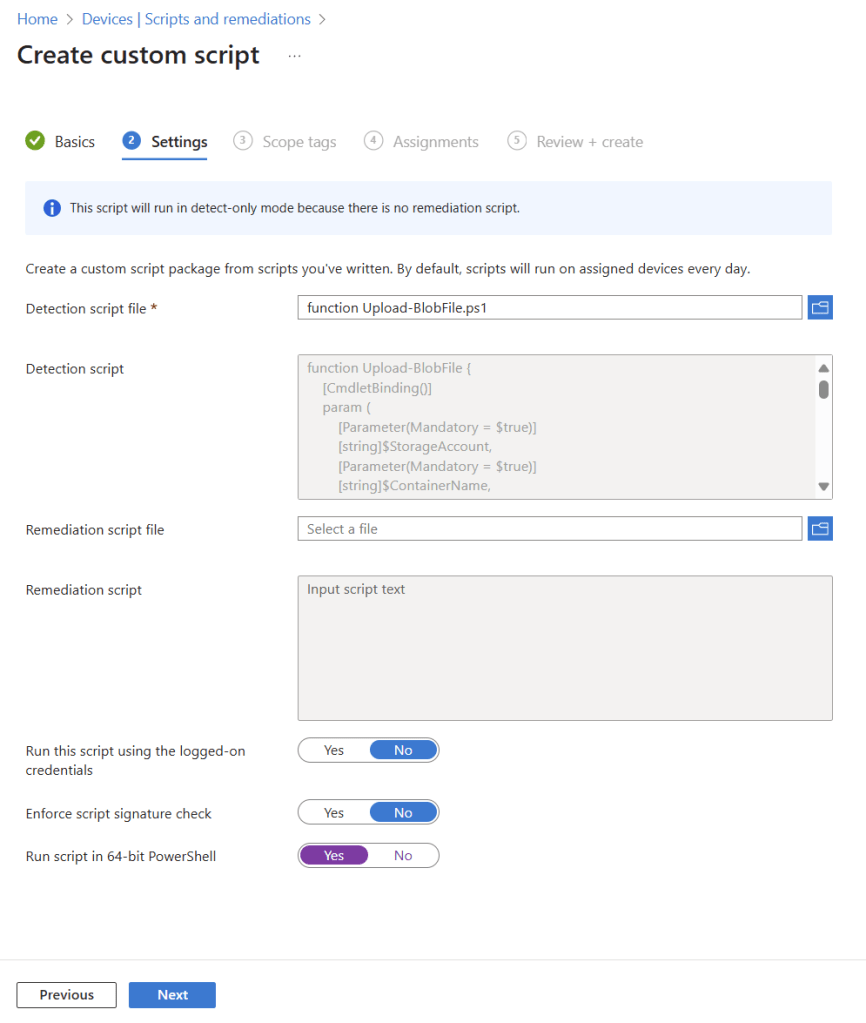Jump to the Assignments step

click(435, 142)
